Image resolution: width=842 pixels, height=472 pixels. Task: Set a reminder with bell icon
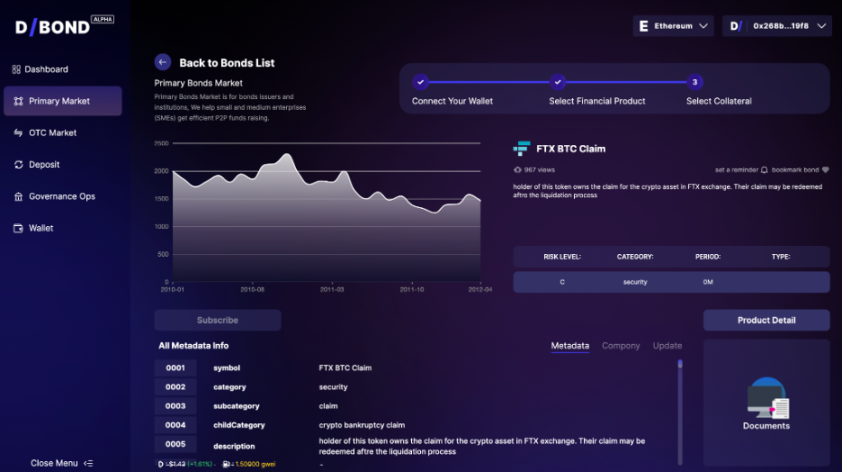tap(764, 170)
